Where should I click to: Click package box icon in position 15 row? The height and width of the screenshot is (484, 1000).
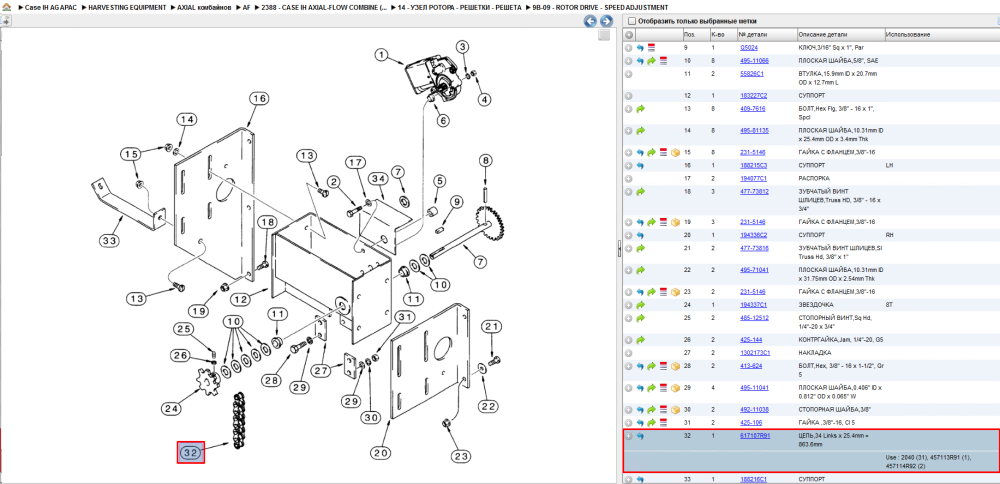tap(675, 152)
